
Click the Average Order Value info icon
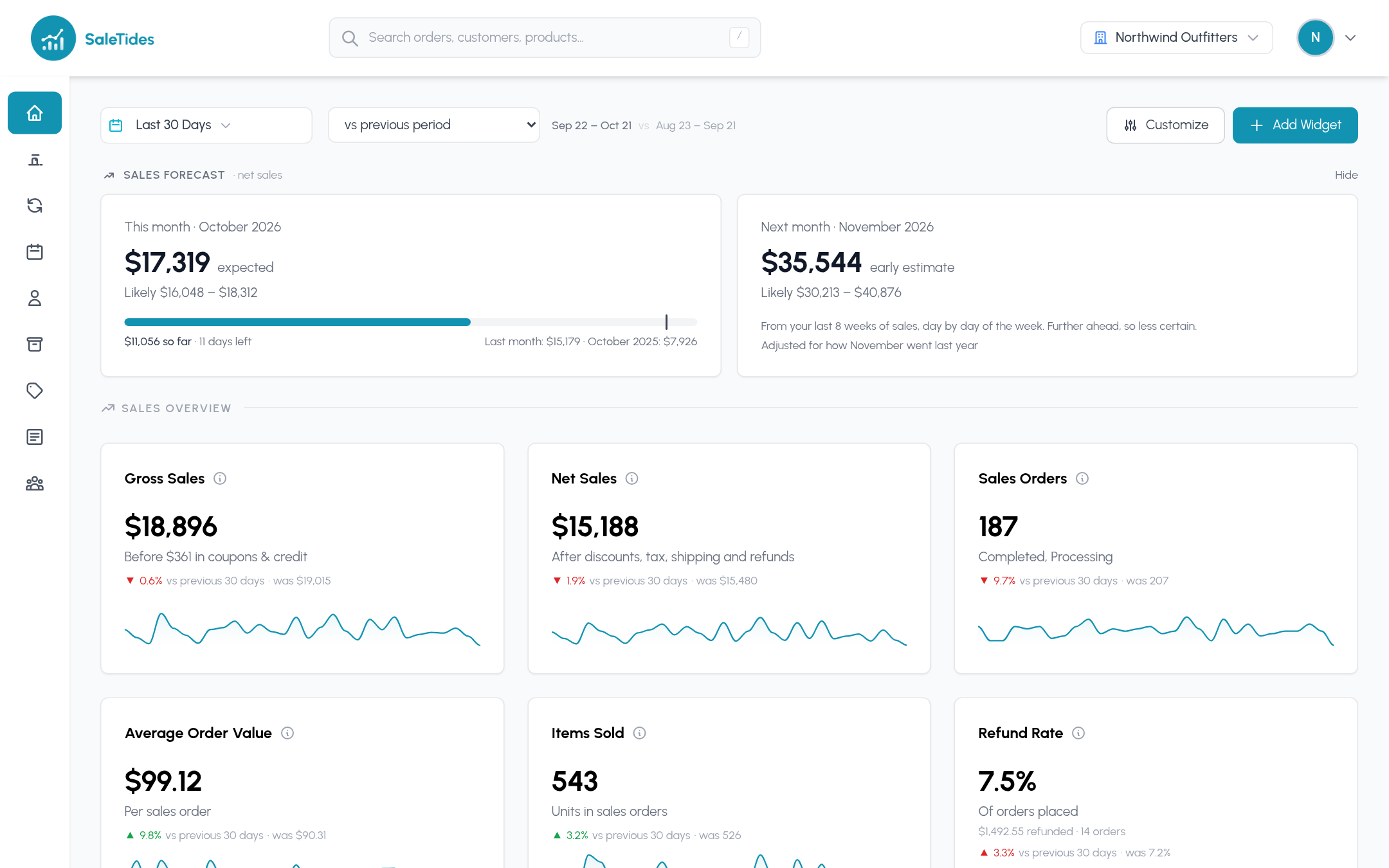click(287, 733)
